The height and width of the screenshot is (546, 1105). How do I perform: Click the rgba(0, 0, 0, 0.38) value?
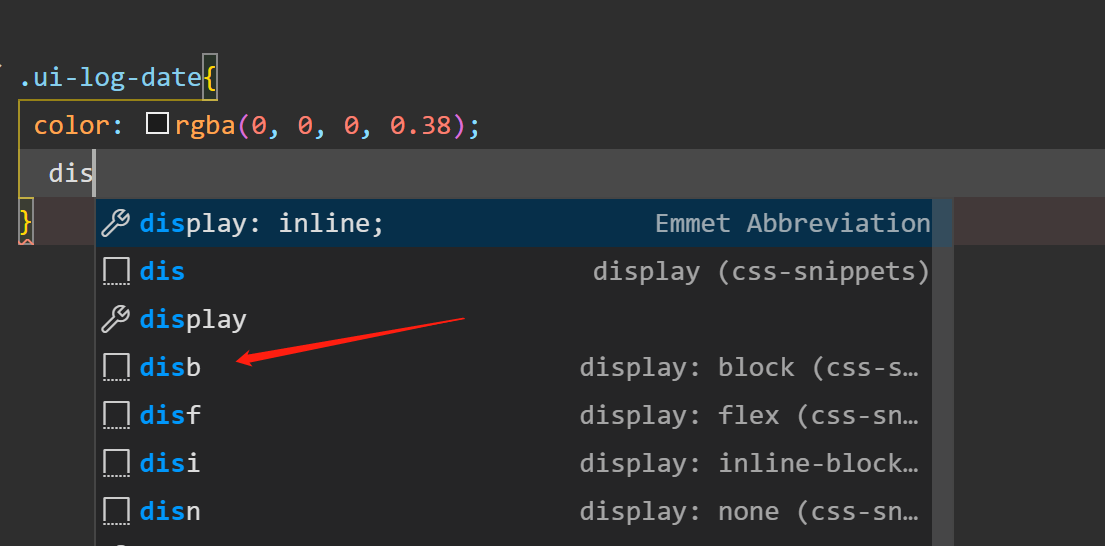coord(320,126)
